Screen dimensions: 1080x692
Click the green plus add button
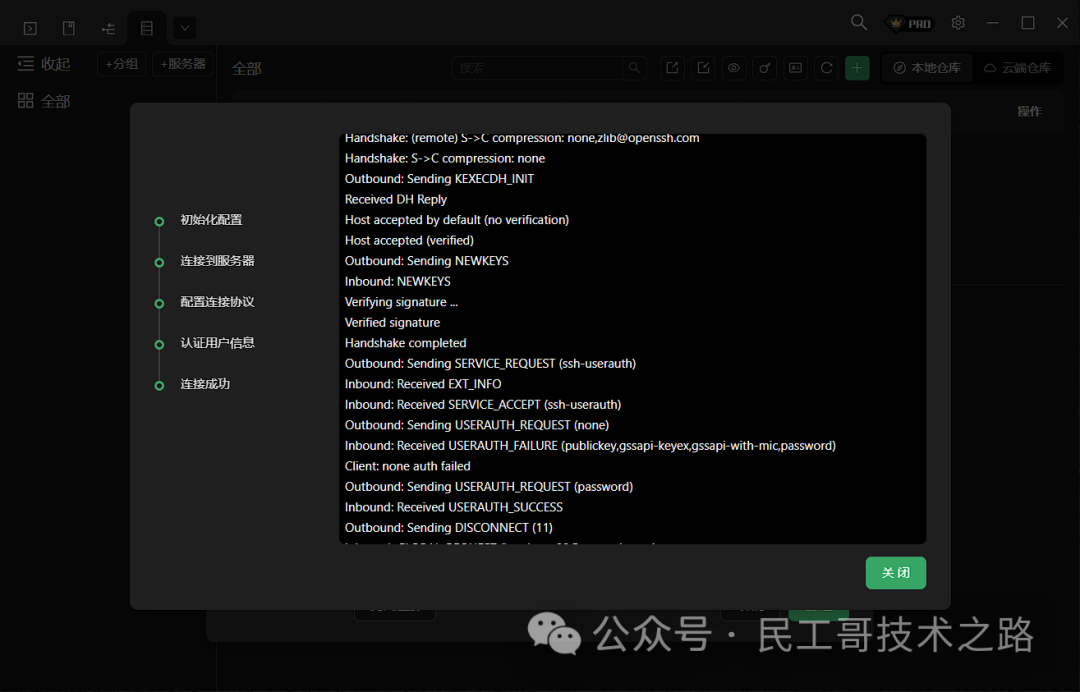pyautogui.click(x=857, y=67)
